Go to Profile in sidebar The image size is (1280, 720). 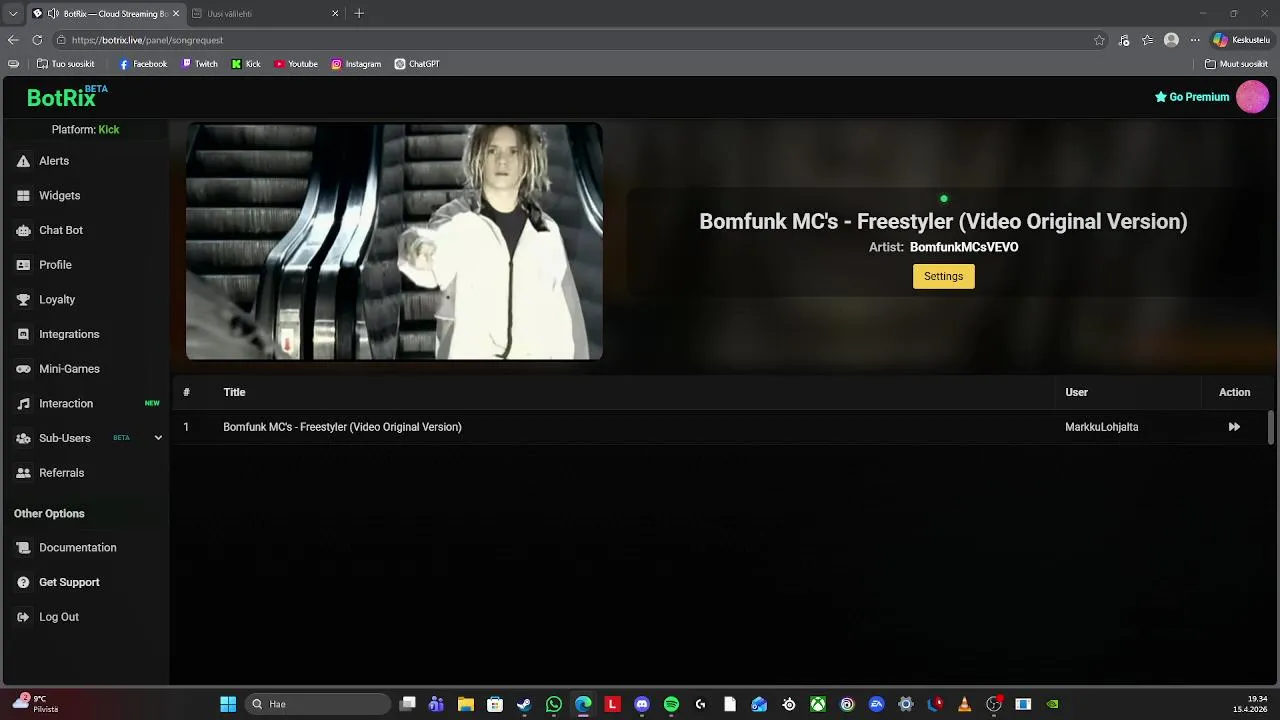click(55, 265)
